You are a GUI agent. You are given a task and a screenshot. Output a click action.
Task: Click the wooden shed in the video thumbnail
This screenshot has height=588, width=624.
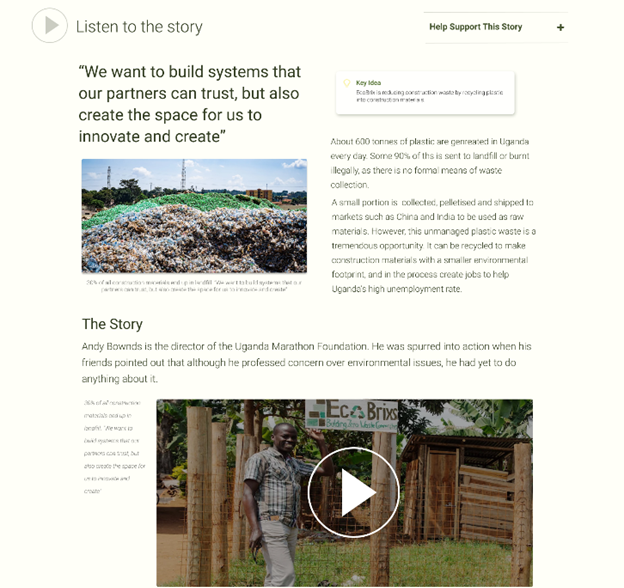point(464,487)
